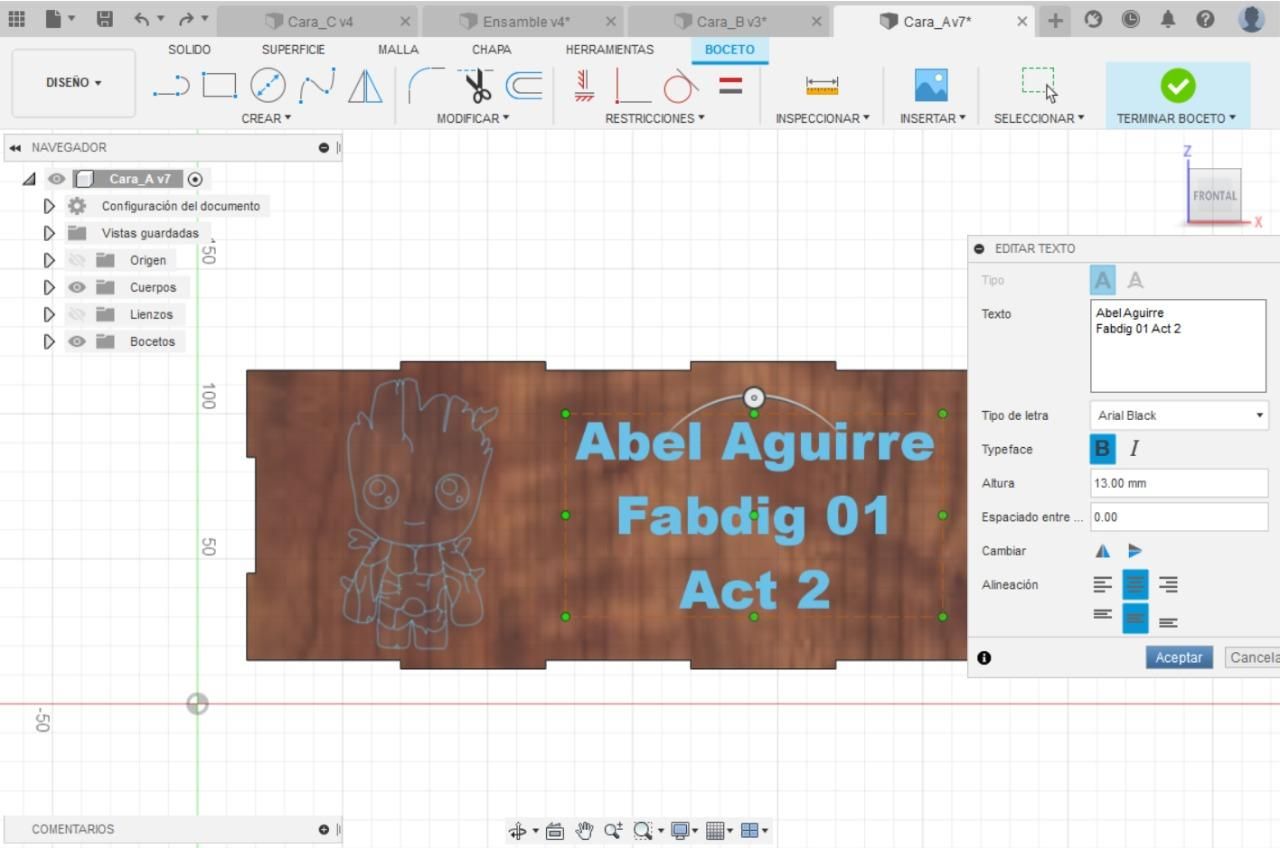The height and width of the screenshot is (848, 1280).
Task: Open the extensions icon in the title bar
Action: pos(1093,19)
